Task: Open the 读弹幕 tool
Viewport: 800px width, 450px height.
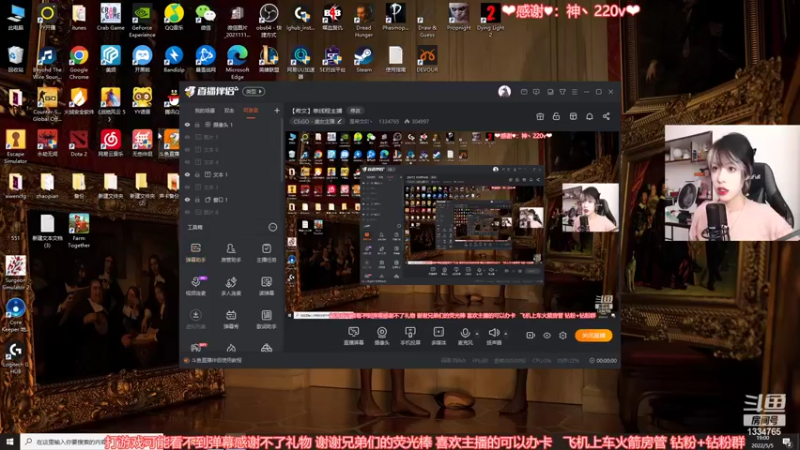Action: click(266, 286)
